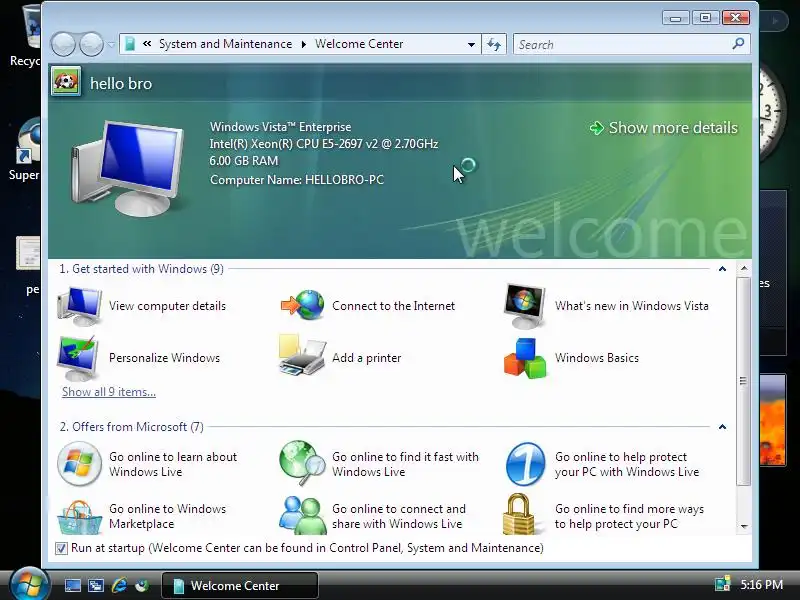Expand the Welcome Center breadcrumb arrow
Screen dimensions: 800x600
click(x=304, y=44)
